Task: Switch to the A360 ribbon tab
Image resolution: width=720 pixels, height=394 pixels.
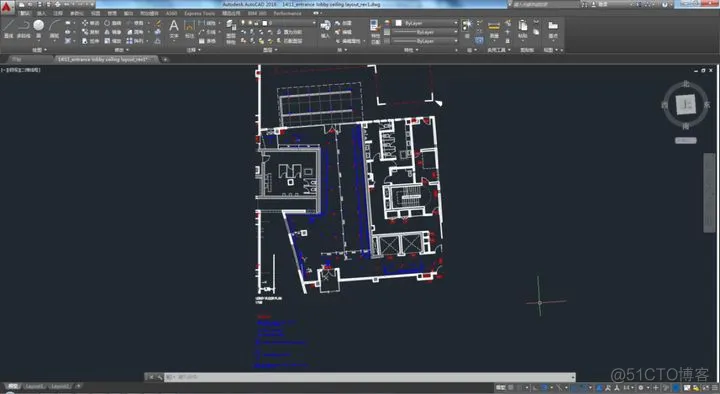Action: 171,13
